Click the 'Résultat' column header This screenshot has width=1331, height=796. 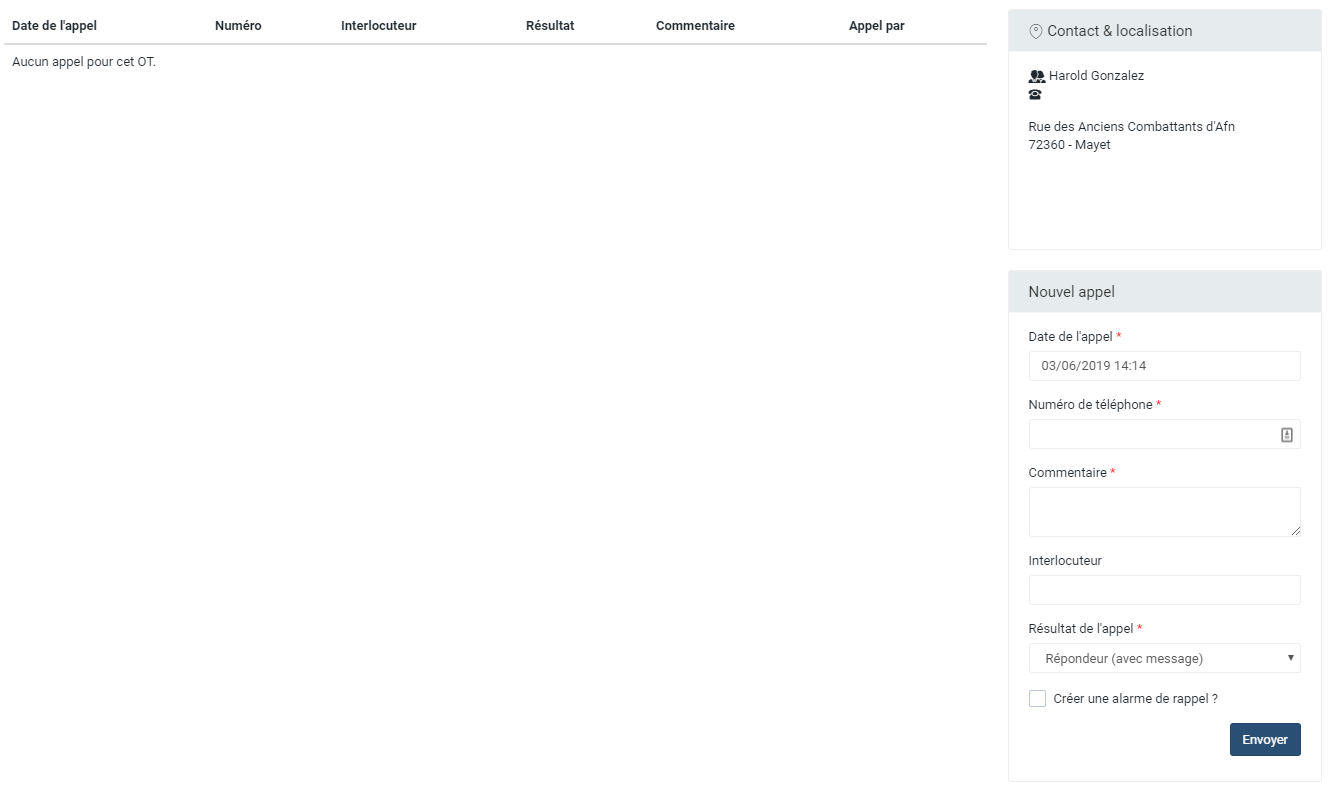pyautogui.click(x=550, y=26)
